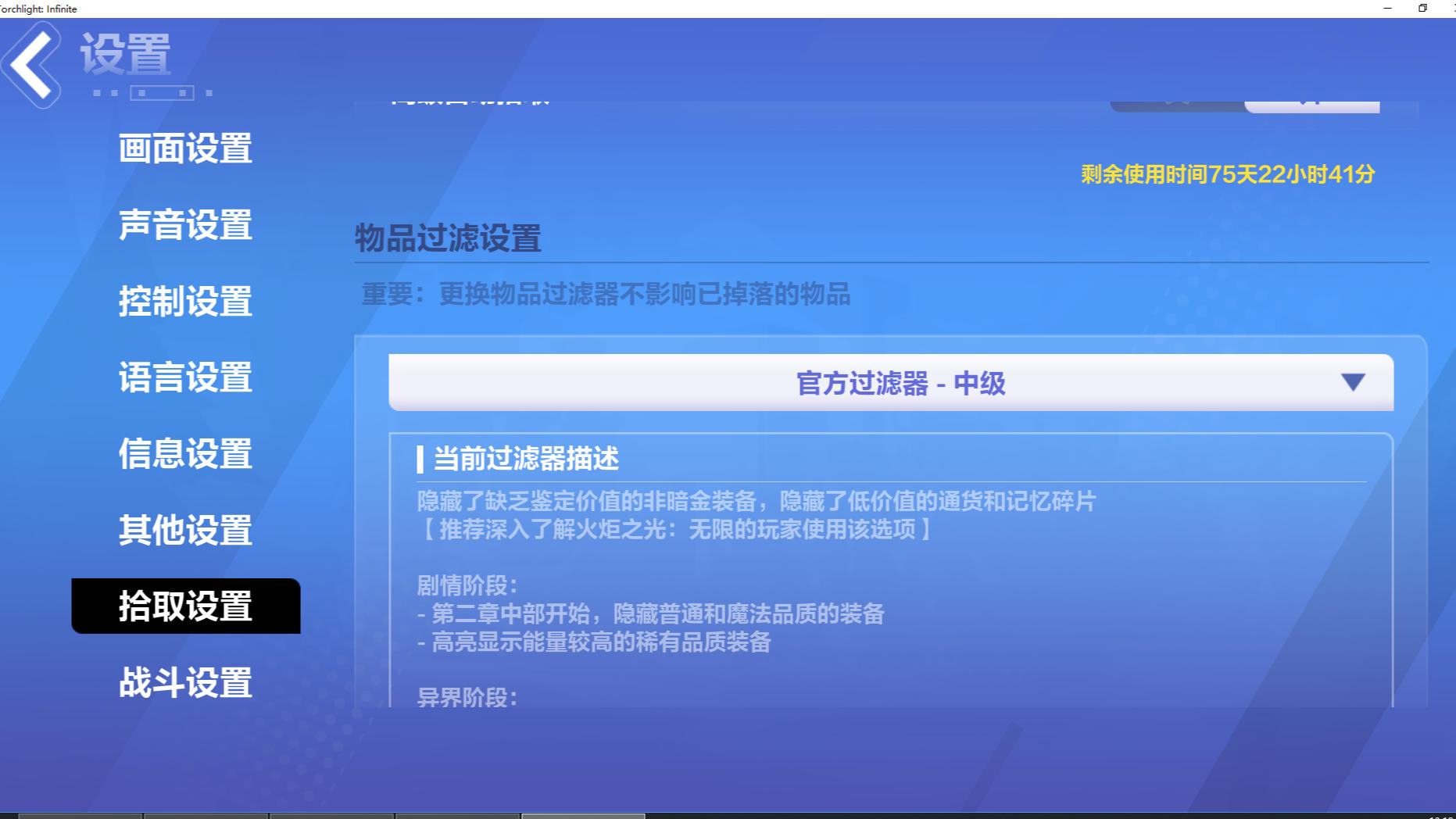The height and width of the screenshot is (819, 1456).
Task: Click the 异界阶段： label
Action: point(467,697)
